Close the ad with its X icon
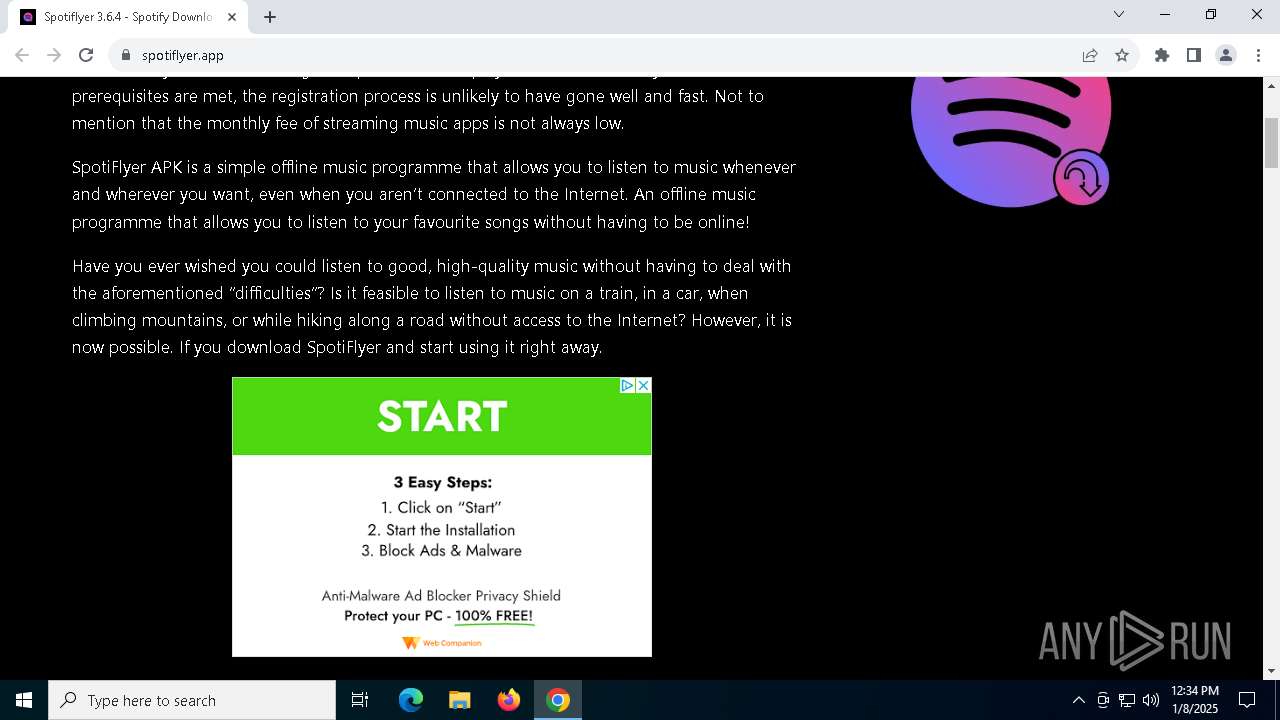 pyautogui.click(x=643, y=385)
